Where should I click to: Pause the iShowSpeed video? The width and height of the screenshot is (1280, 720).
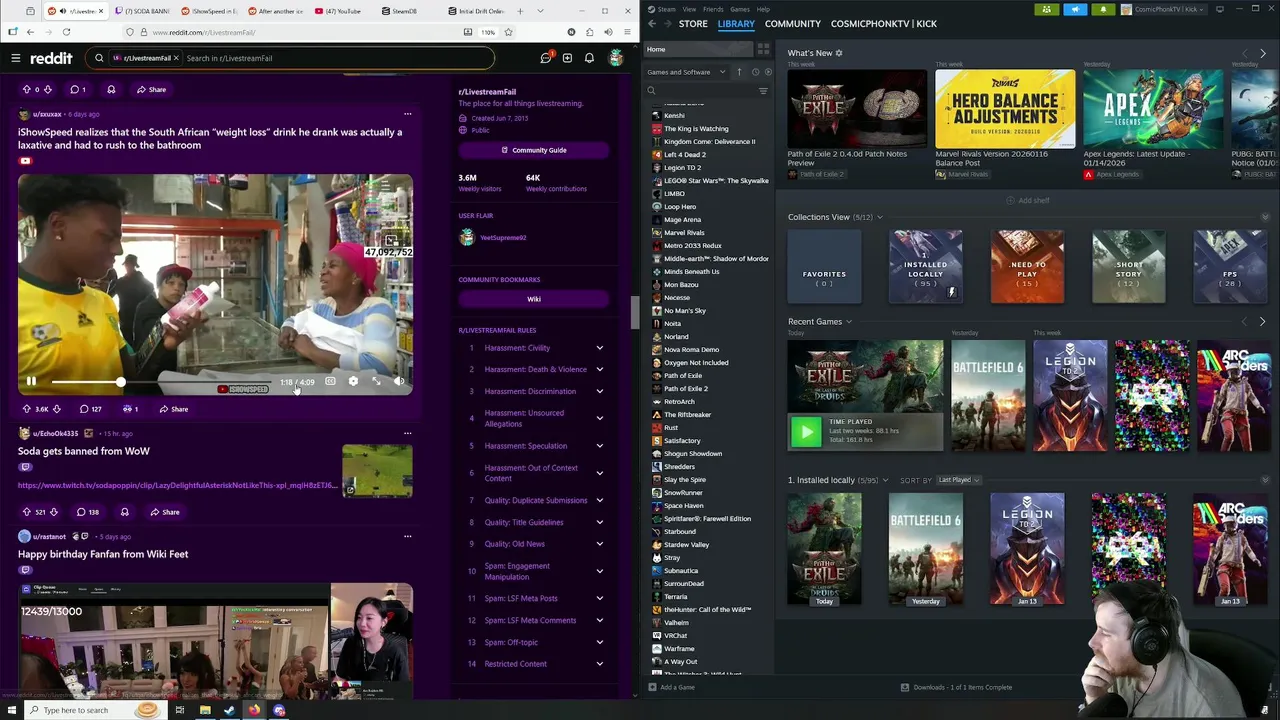31,381
